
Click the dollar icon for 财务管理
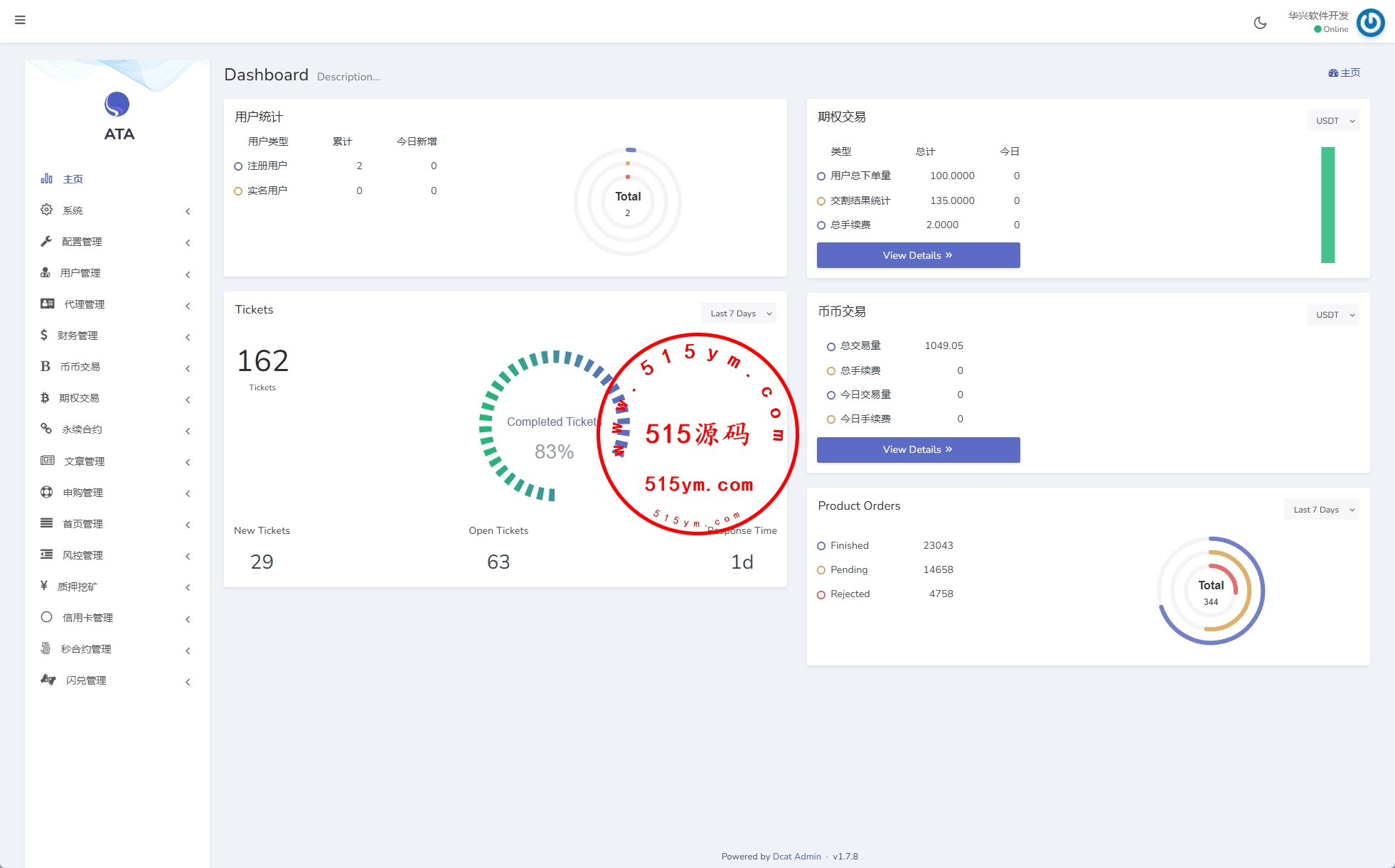tap(44, 335)
